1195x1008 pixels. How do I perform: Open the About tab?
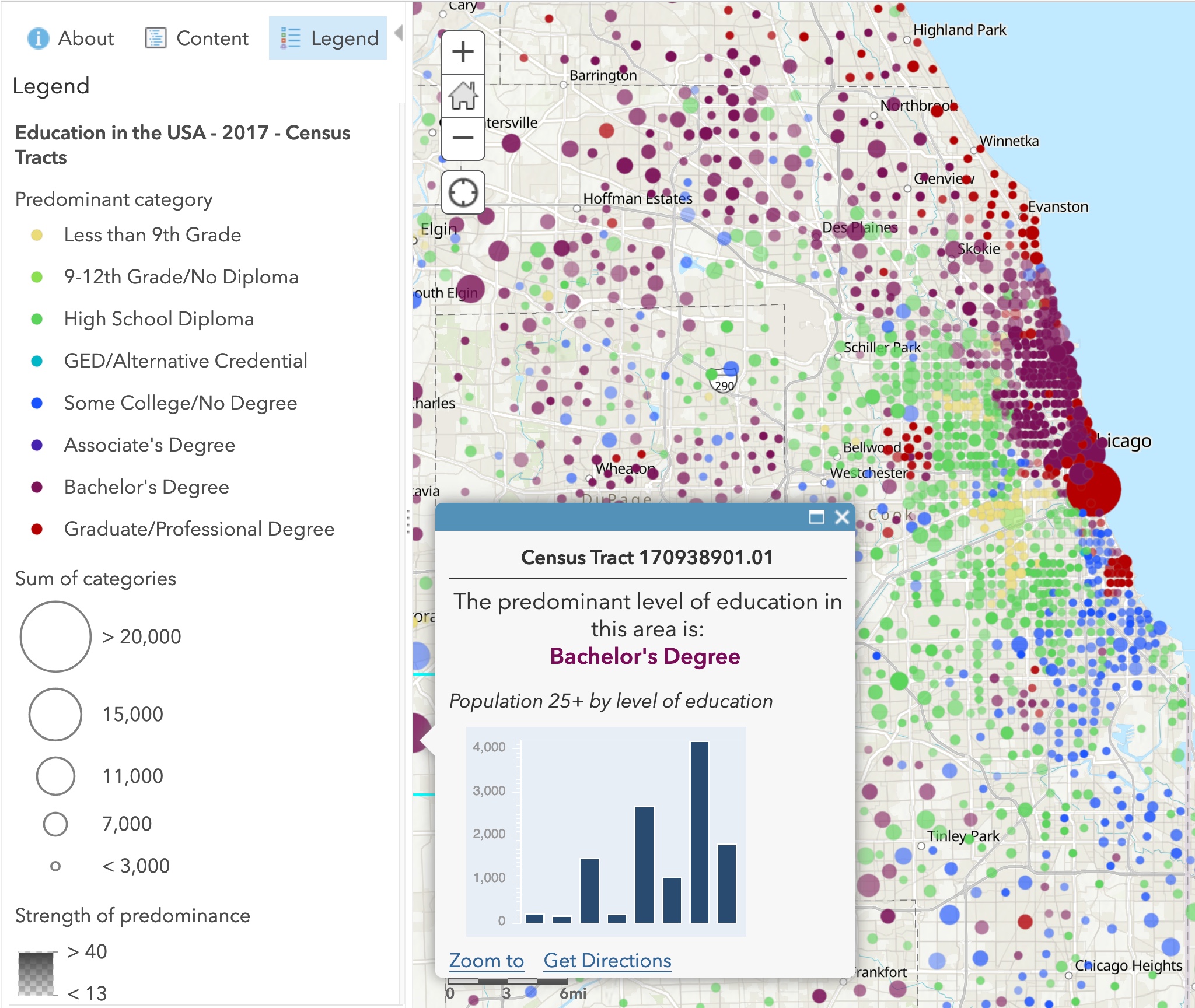click(85, 38)
